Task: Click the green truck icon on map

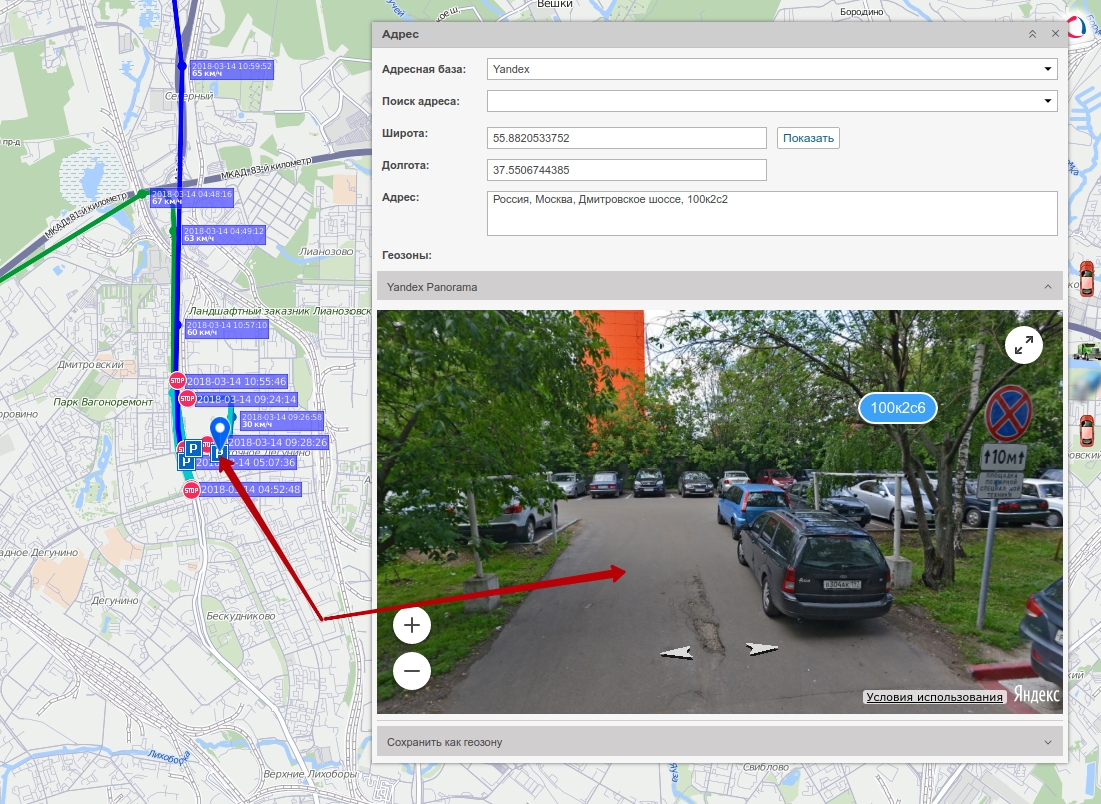Action: [1086, 351]
